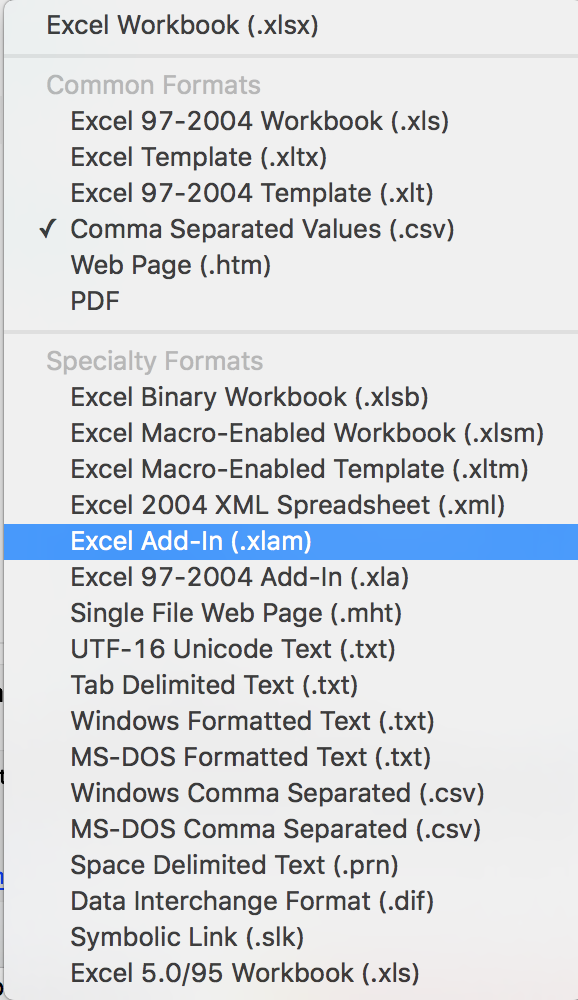
Task: Choose Excel 97-2004 Workbook (.xls)
Action: [x=291, y=121]
